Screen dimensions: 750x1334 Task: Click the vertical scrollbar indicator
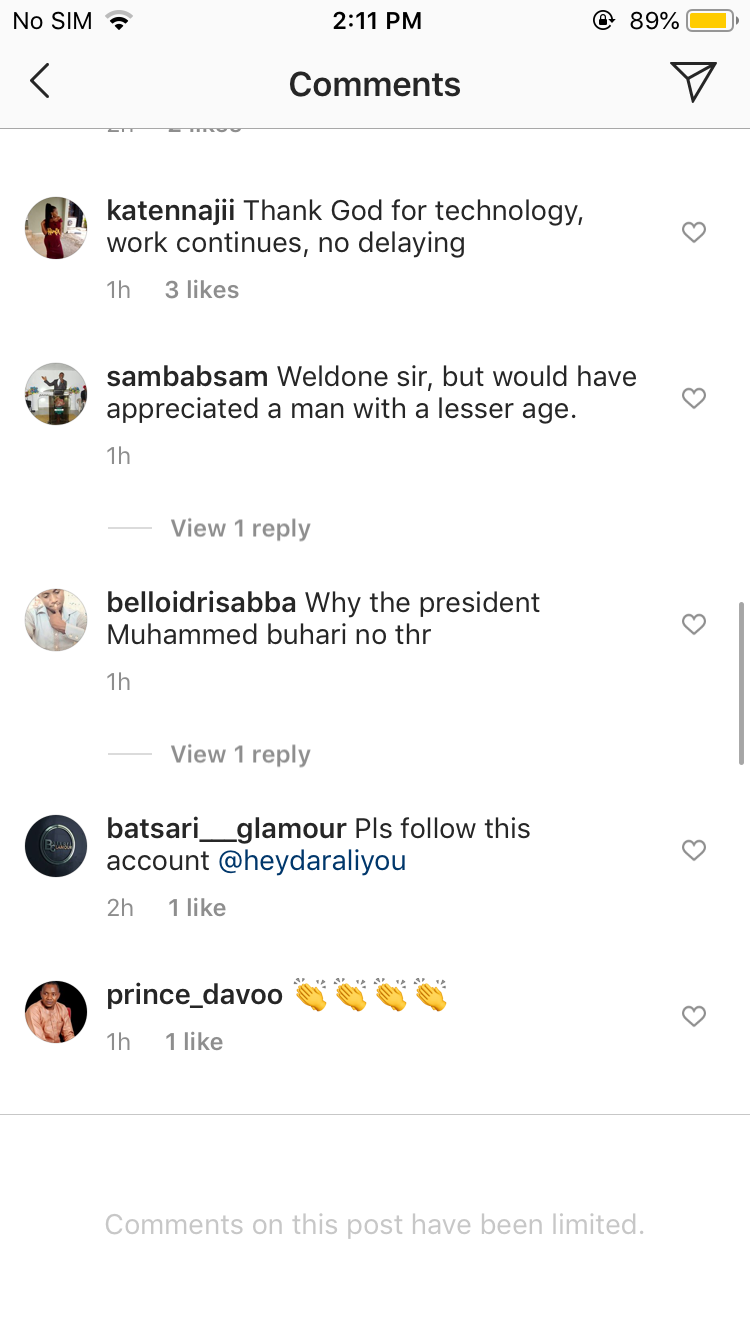pos(741,683)
